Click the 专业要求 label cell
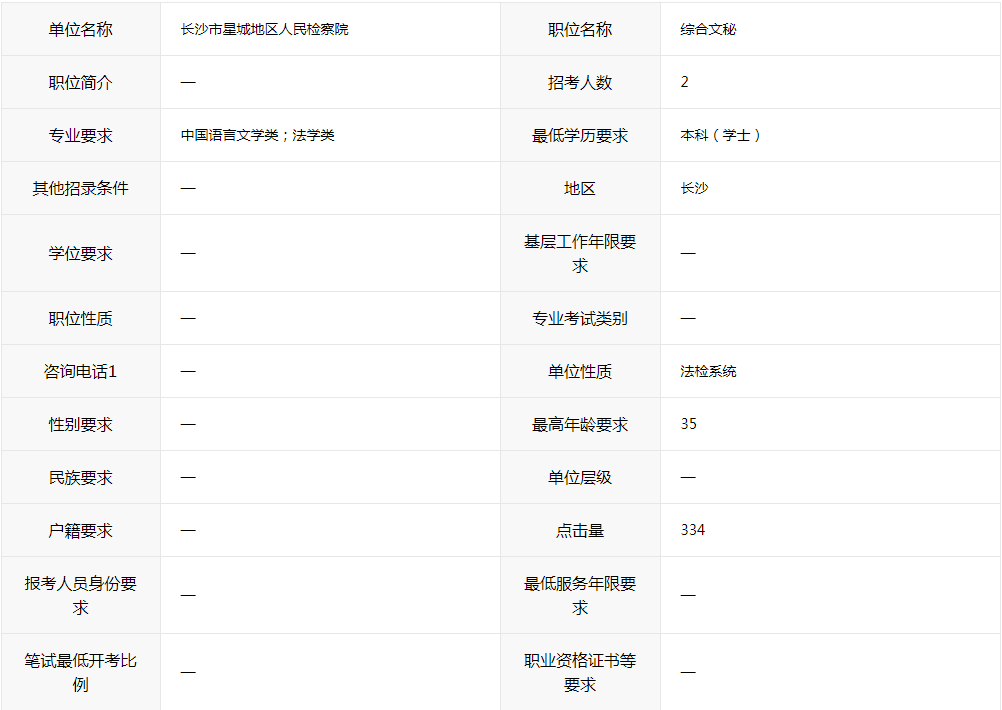This screenshot has width=1002, height=710. point(81,135)
